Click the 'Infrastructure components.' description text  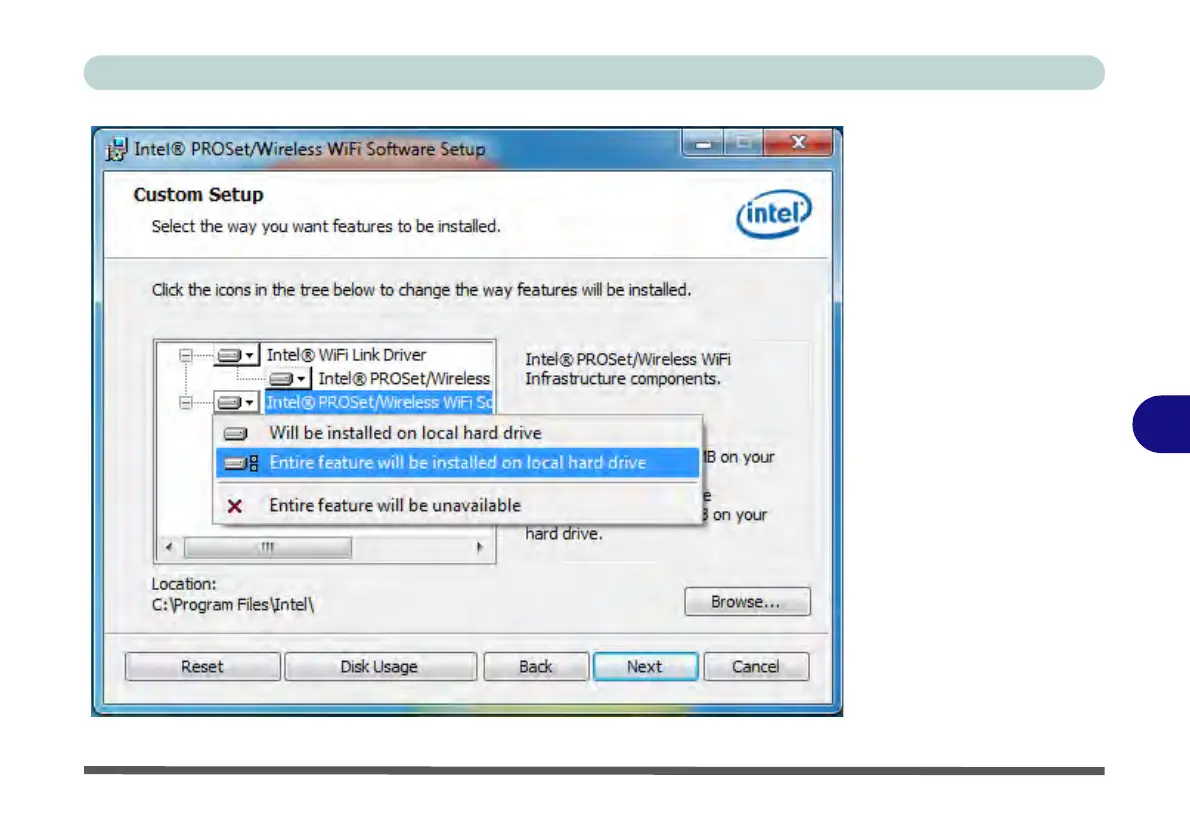623,379
